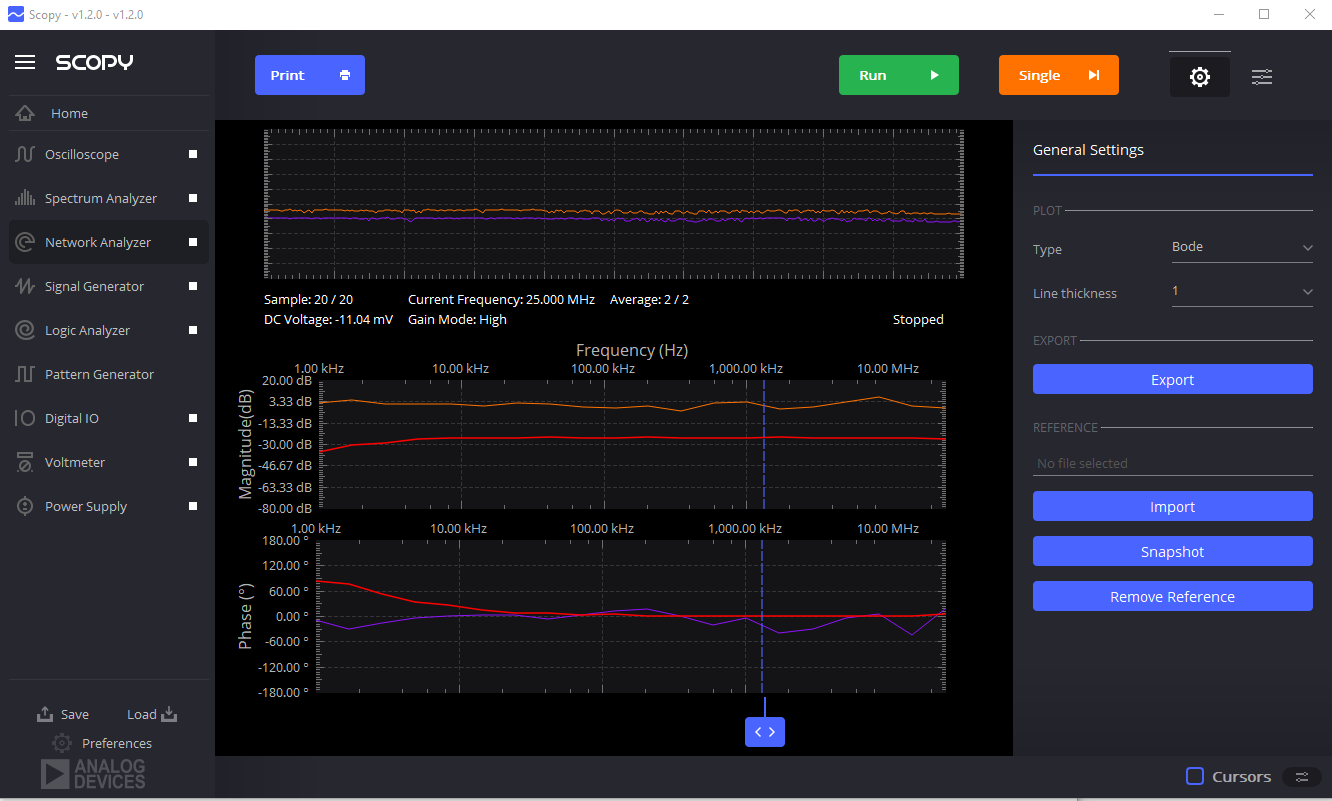Screen dimensions: 1332x801
Task: Click the Digital IO icon
Action: pyautogui.click(x=25, y=418)
